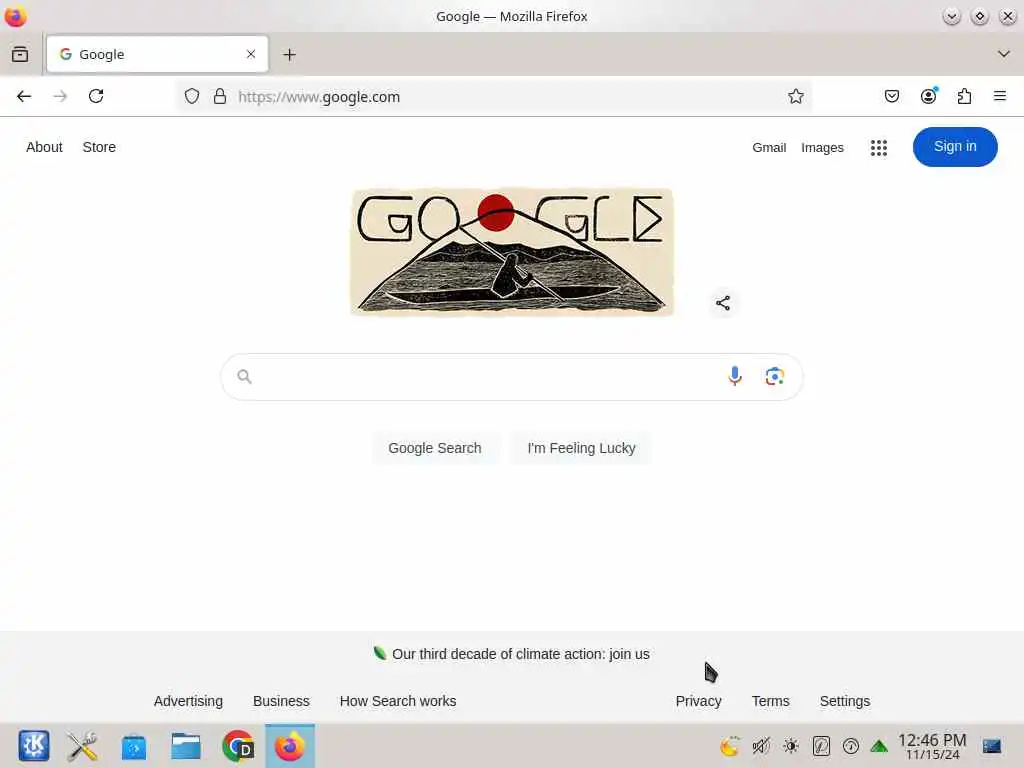The image size is (1024, 768).
Task: Save page to Pocket
Action: [891, 97]
